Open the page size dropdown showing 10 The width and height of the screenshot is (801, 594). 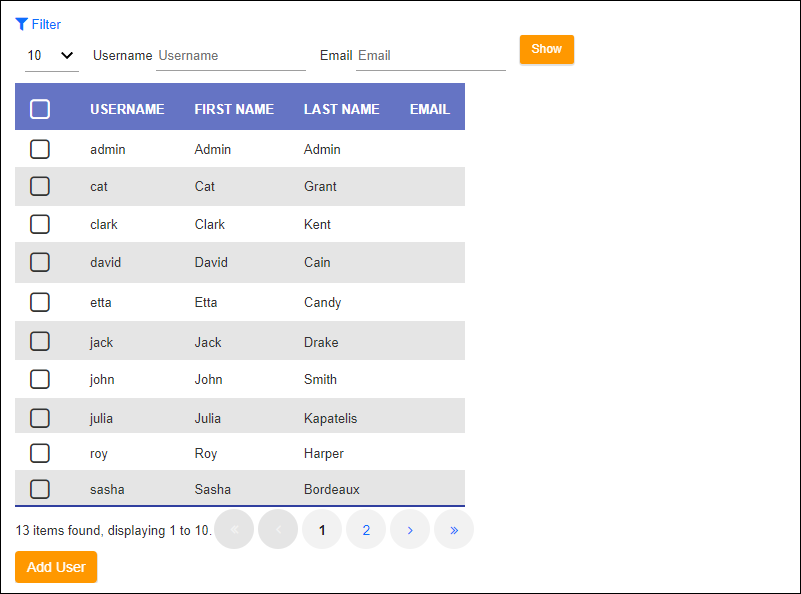click(52, 56)
